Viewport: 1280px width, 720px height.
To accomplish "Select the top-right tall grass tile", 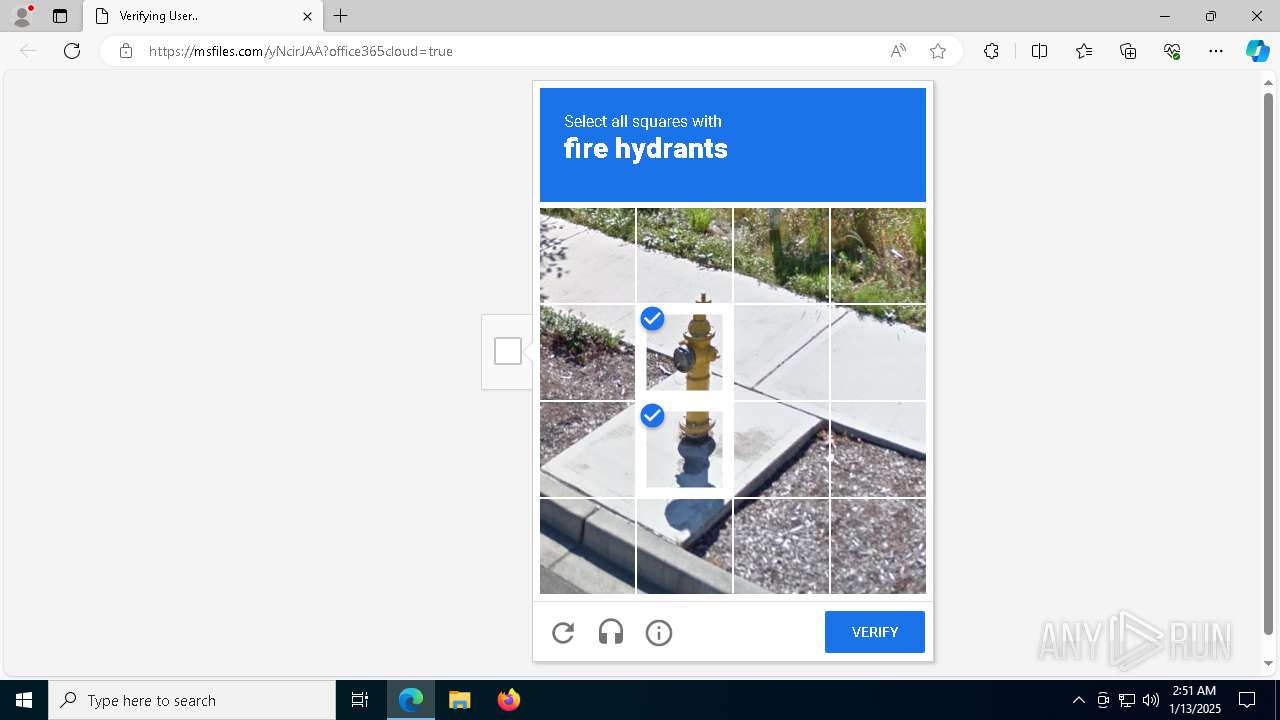I will pos(878,255).
